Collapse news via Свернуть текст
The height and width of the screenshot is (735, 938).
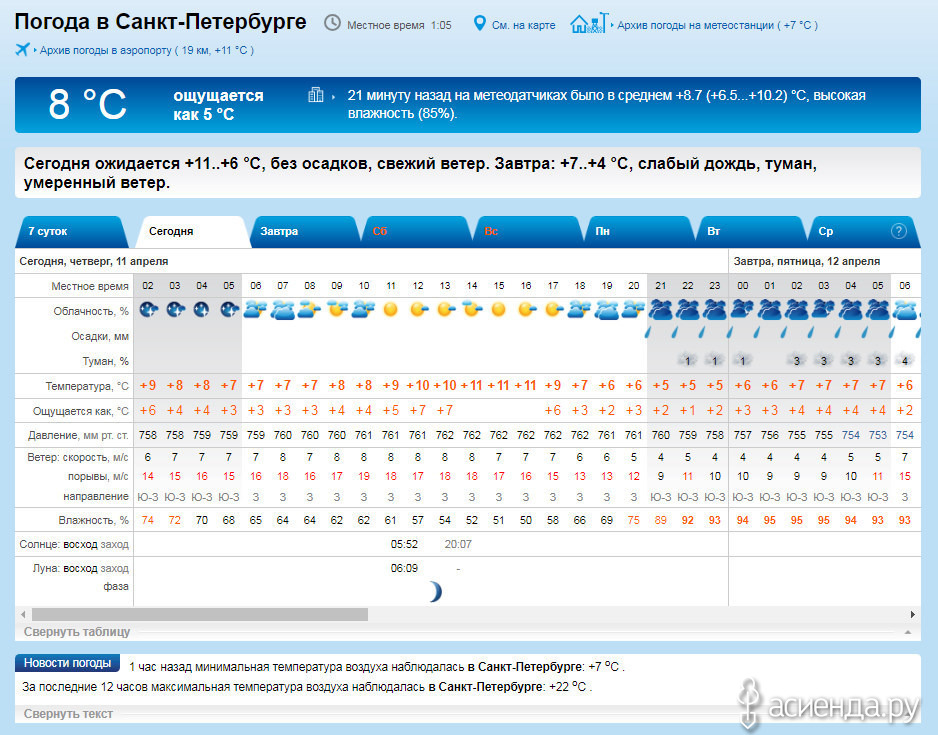[68, 714]
